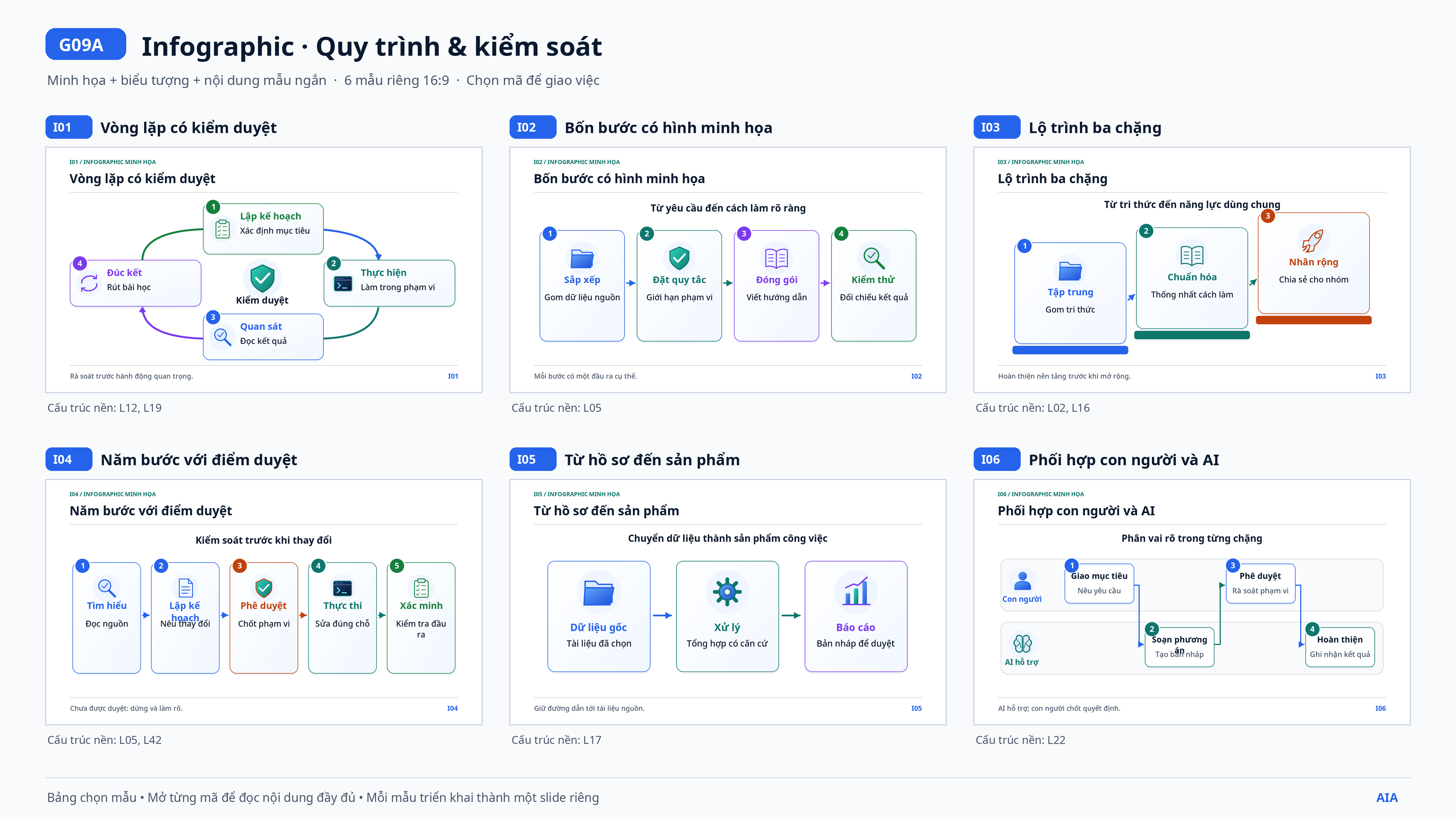Click the Soạn phương án step box
Screen dimensions: 1456x819
point(1179,646)
